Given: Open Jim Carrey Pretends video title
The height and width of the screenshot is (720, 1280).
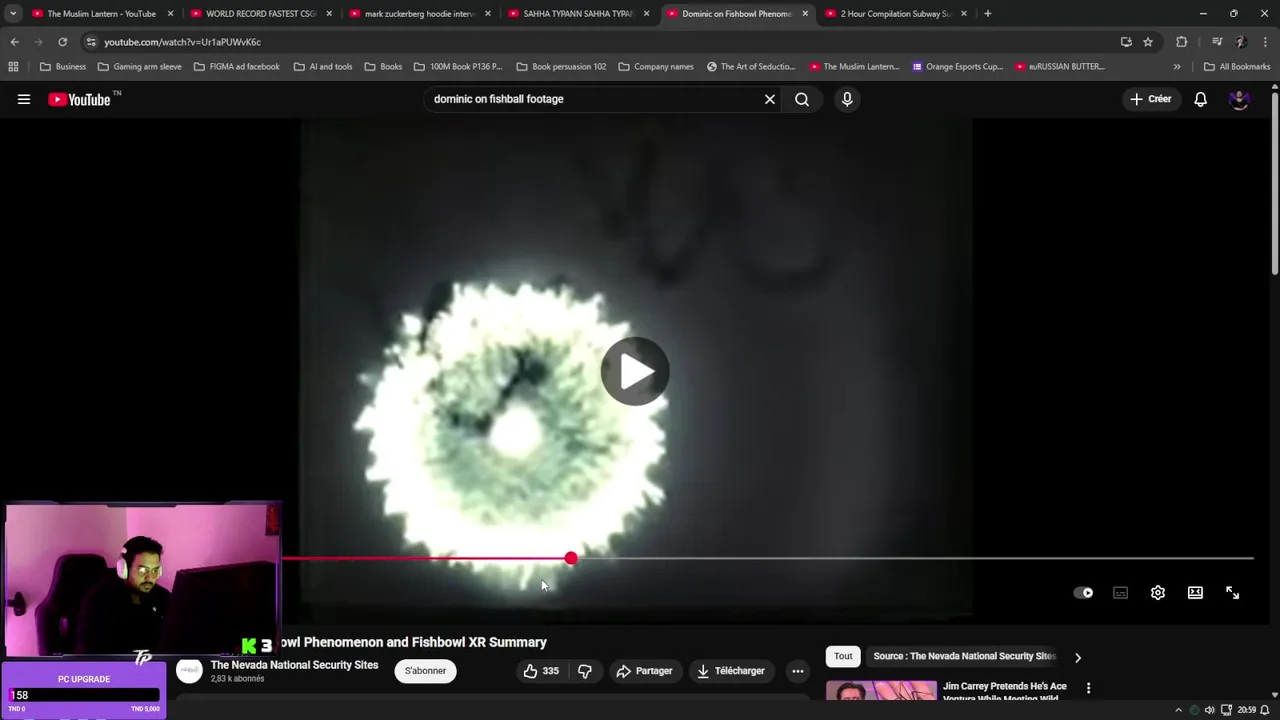Looking at the screenshot, I should click(1005, 691).
